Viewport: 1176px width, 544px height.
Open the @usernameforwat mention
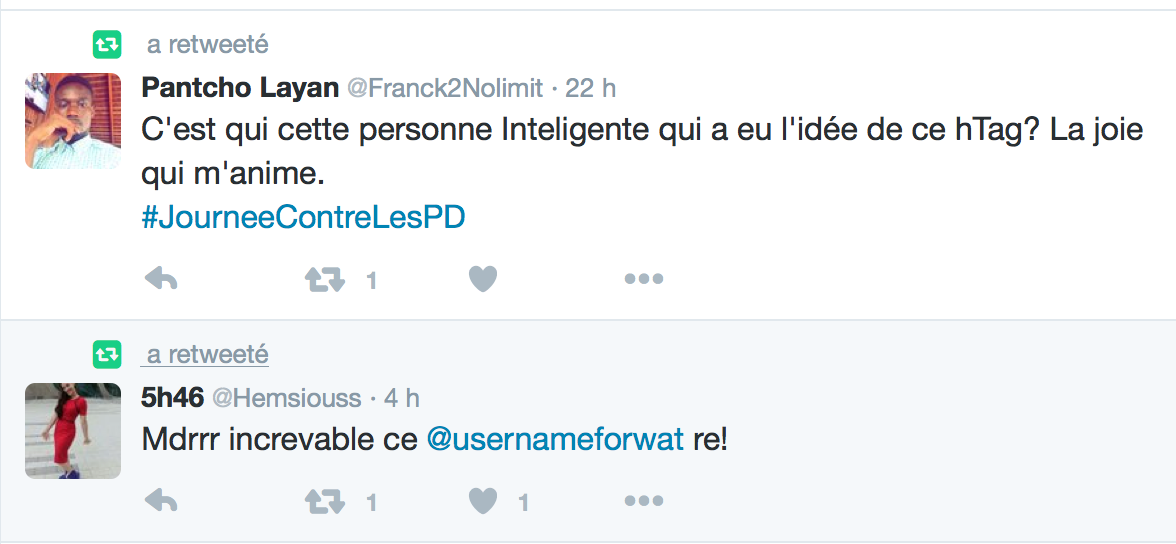[x=555, y=439]
